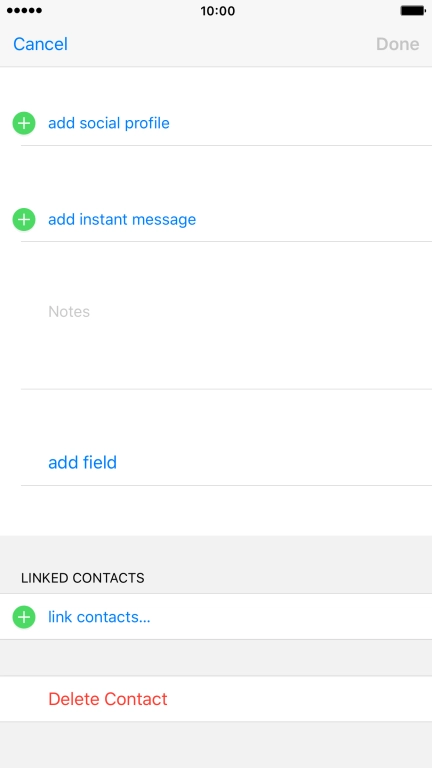The height and width of the screenshot is (768, 432).
Task: Tap the signal strength dots in status bar
Action: tap(24, 11)
